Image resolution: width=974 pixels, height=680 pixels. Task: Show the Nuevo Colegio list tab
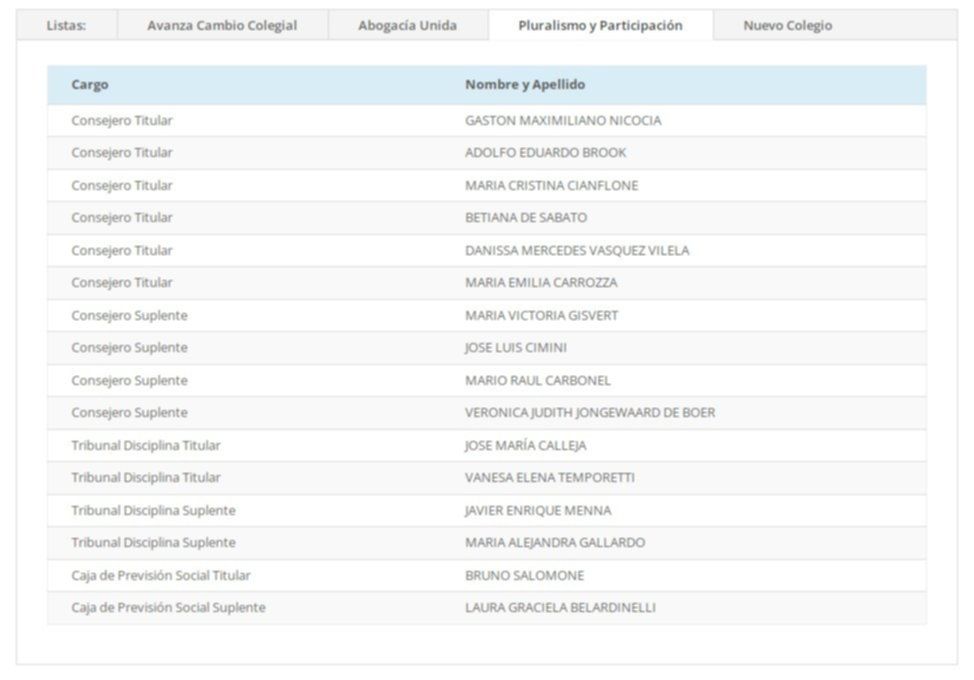pyautogui.click(x=787, y=25)
